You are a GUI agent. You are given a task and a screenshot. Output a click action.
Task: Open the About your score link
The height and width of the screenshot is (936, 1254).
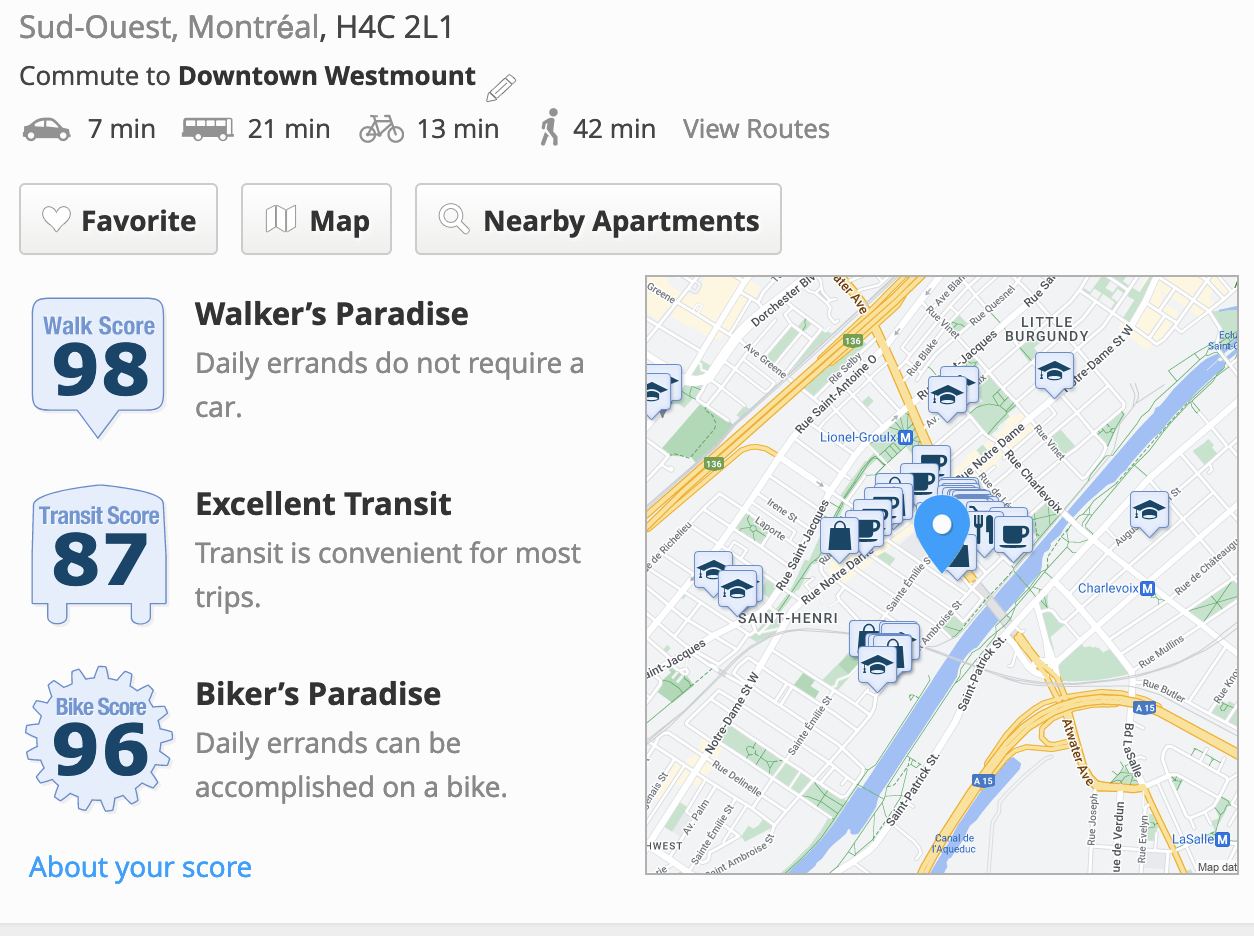[140, 867]
